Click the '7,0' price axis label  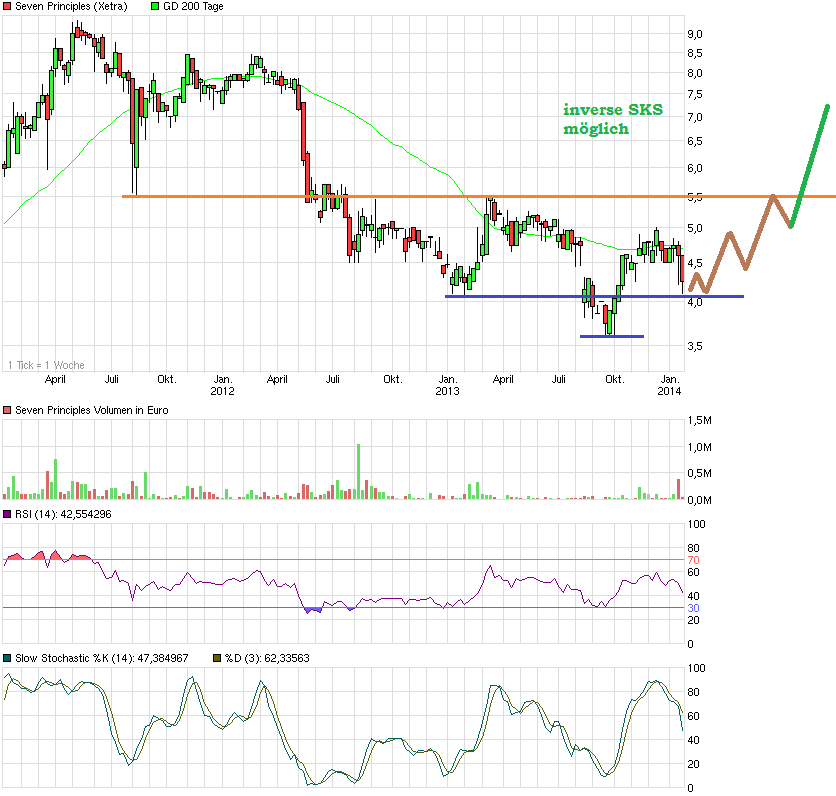[x=695, y=117]
